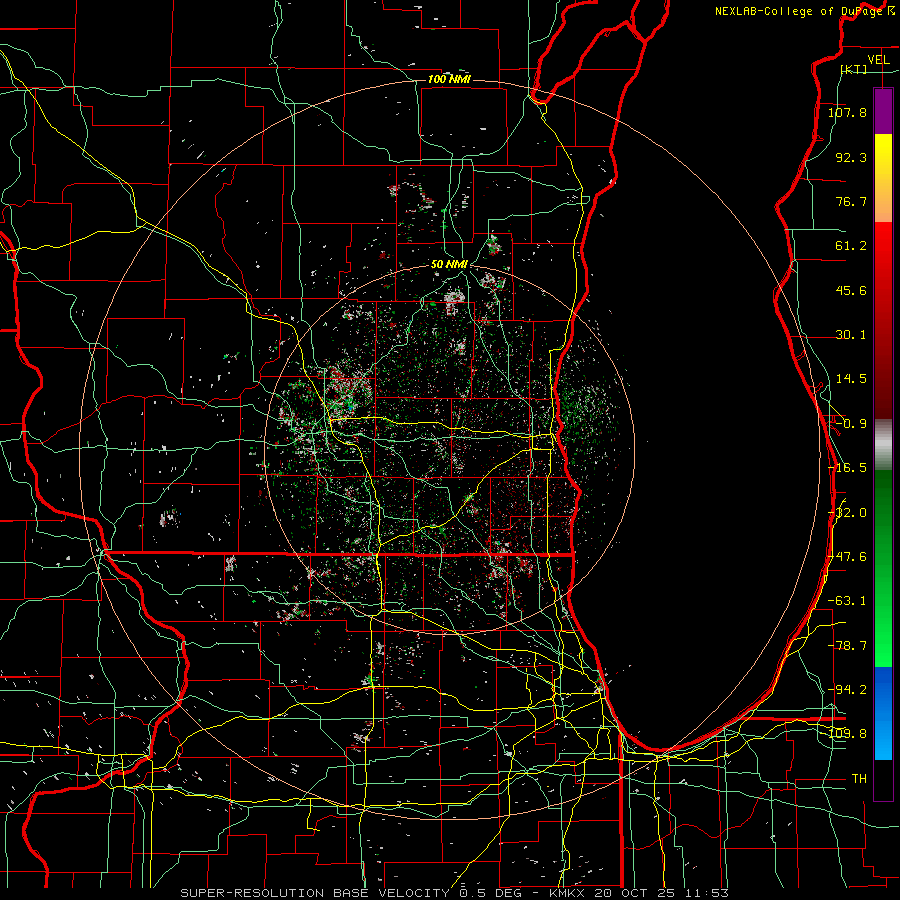Click the 92.3 scale value

coord(851,157)
